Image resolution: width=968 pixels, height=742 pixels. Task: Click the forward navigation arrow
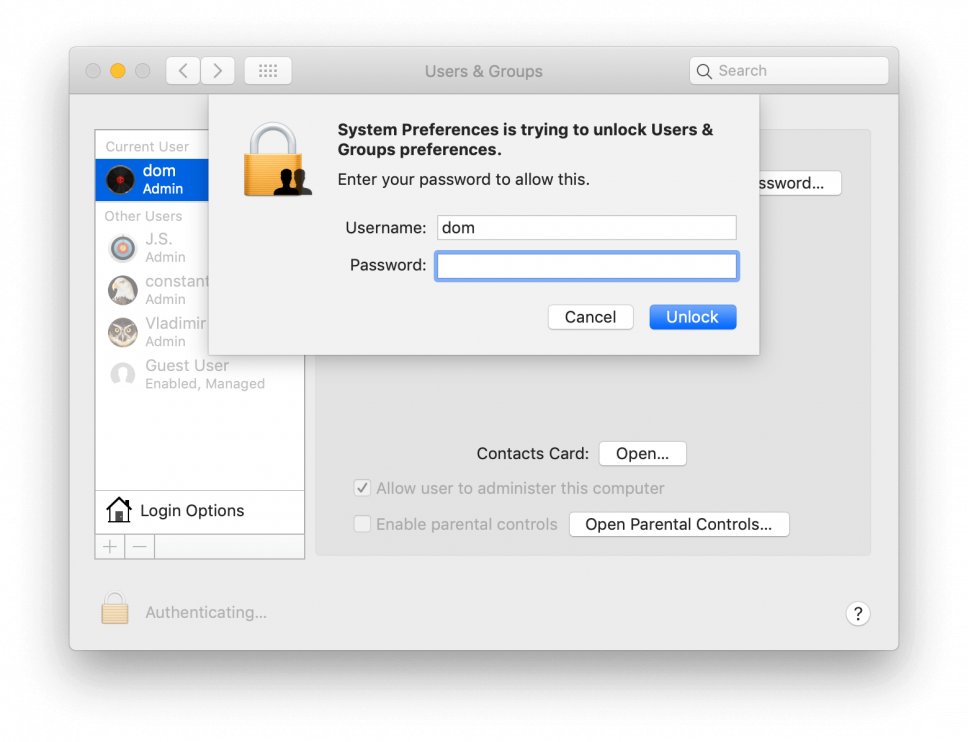coord(218,70)
